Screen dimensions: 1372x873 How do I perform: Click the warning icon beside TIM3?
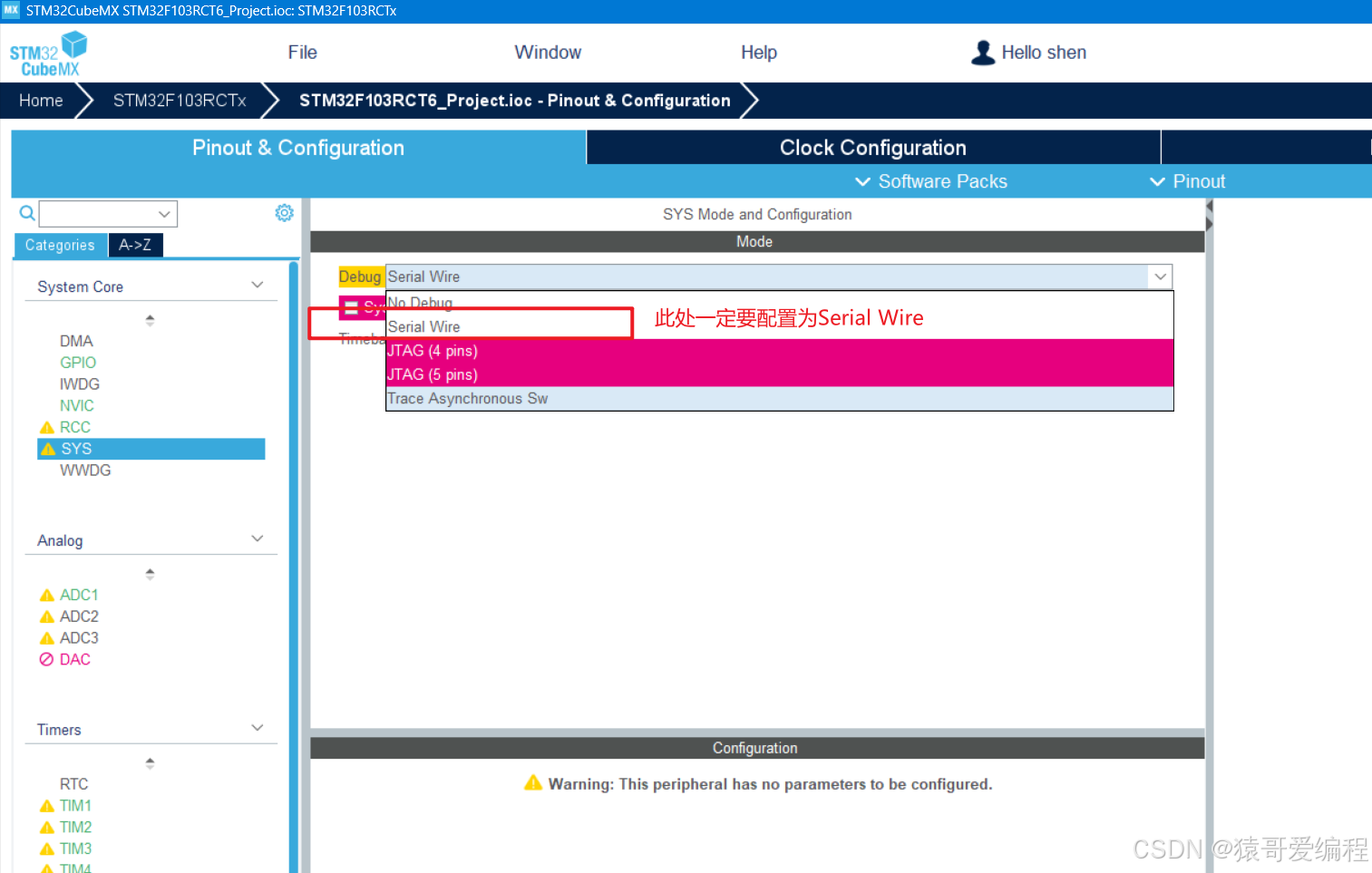click(x=47, y=849)
